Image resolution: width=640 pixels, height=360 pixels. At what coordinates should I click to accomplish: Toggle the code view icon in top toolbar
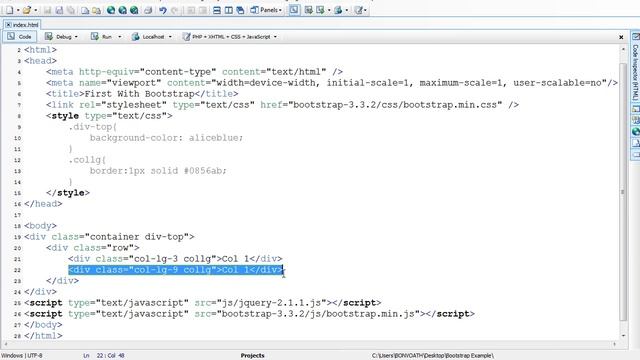coord(294,10)
